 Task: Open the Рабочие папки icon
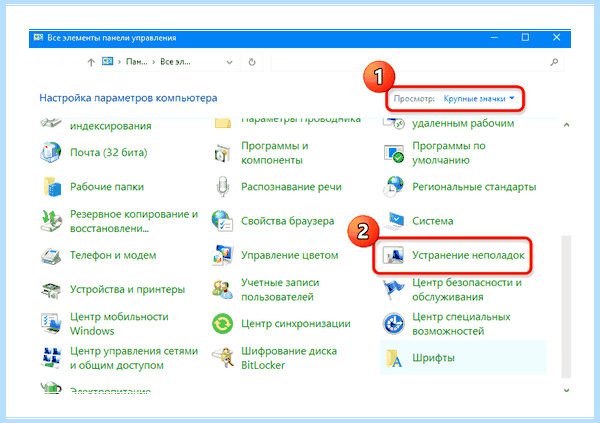(51, 187)
